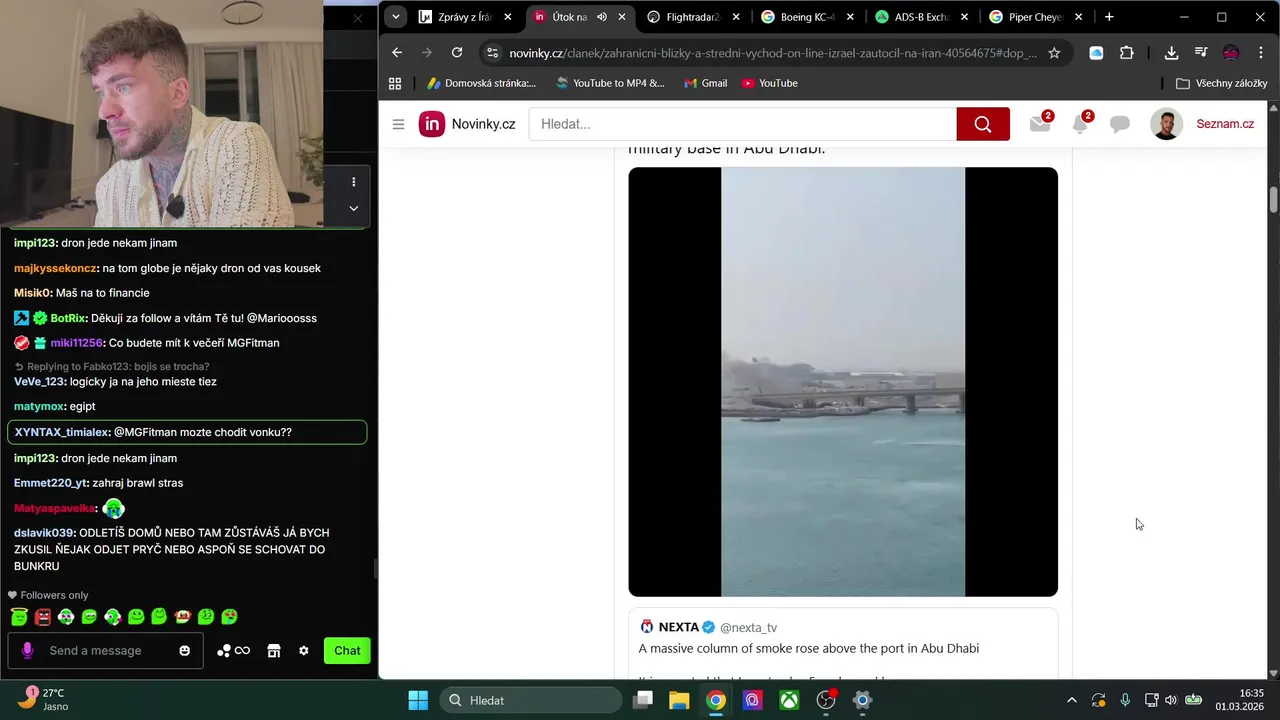The image size is (1280, 720).
Task: Click username miki11256 in chat
Action: 77,343
